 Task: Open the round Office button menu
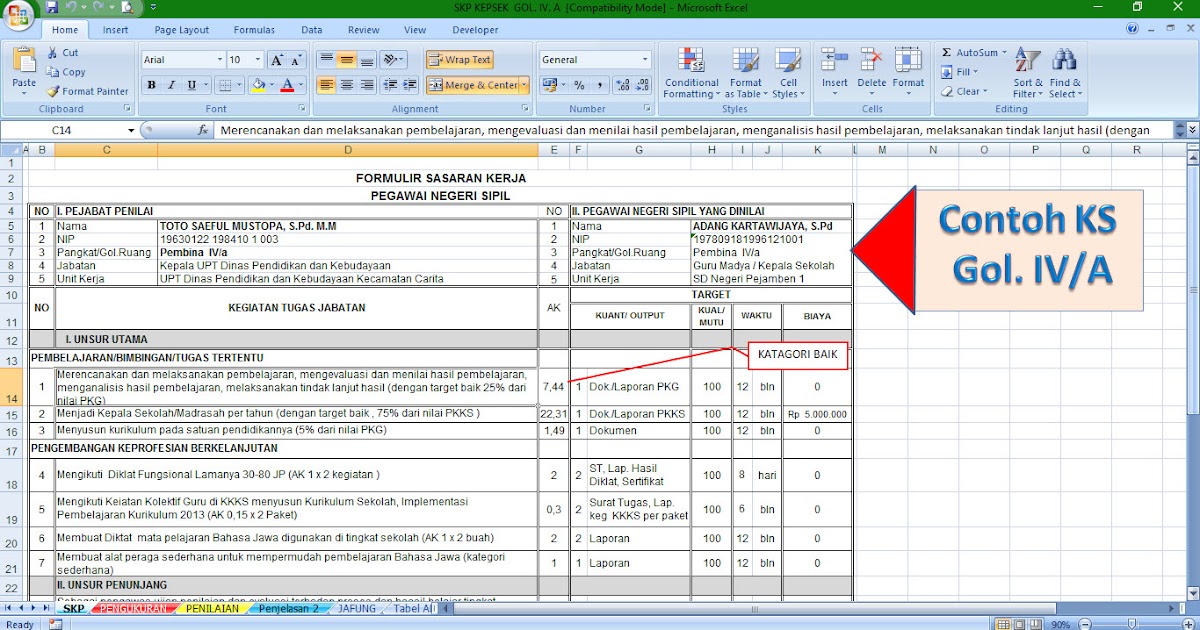[17, 14]
